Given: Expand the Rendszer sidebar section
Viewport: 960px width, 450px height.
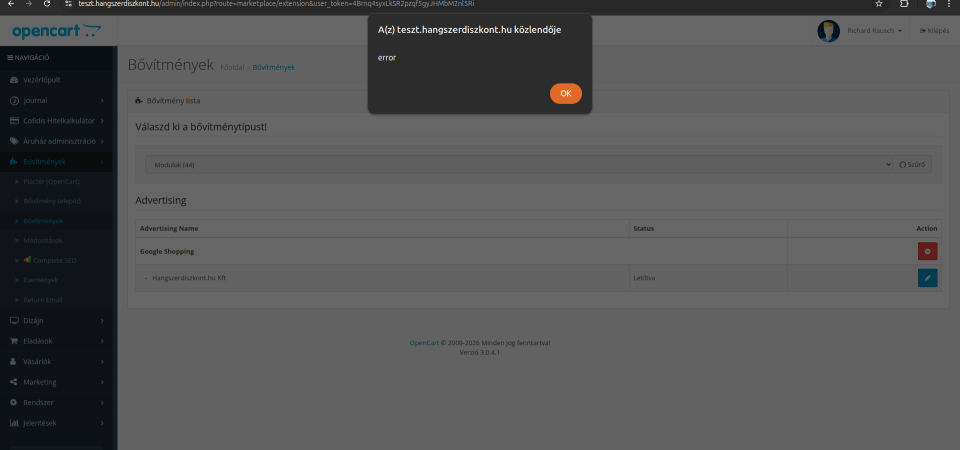Looking at the screenshot, I should pyautogui.click(x=58, y=402).
